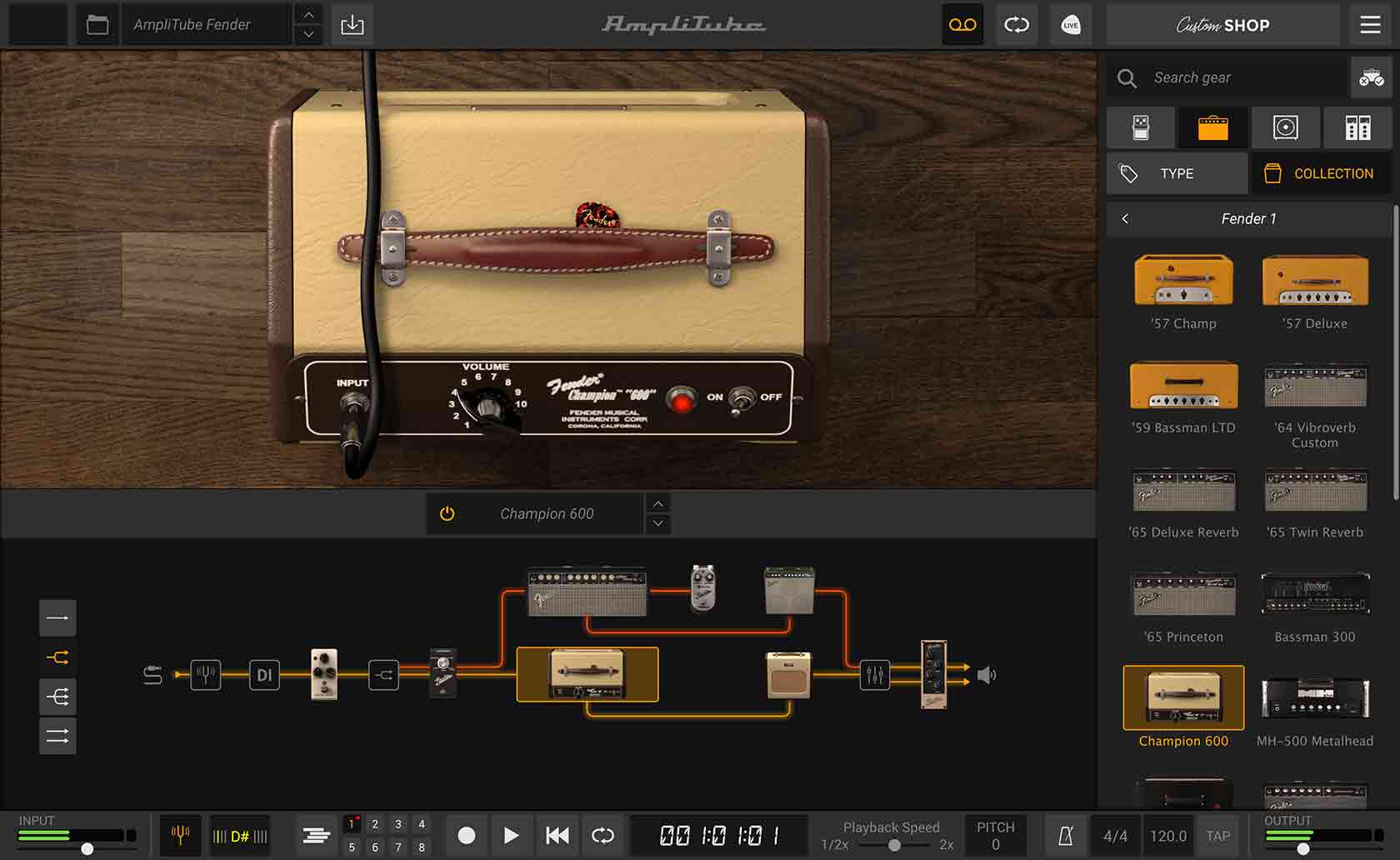Open the preset browser folder icon
1400x860 pixels.
tap(97, 24)
